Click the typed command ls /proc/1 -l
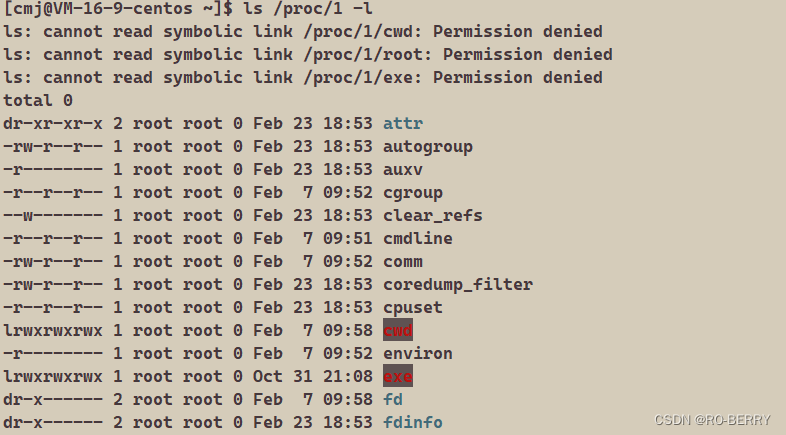The width and height of the screenshot is (786, 435). pos(300,9)
